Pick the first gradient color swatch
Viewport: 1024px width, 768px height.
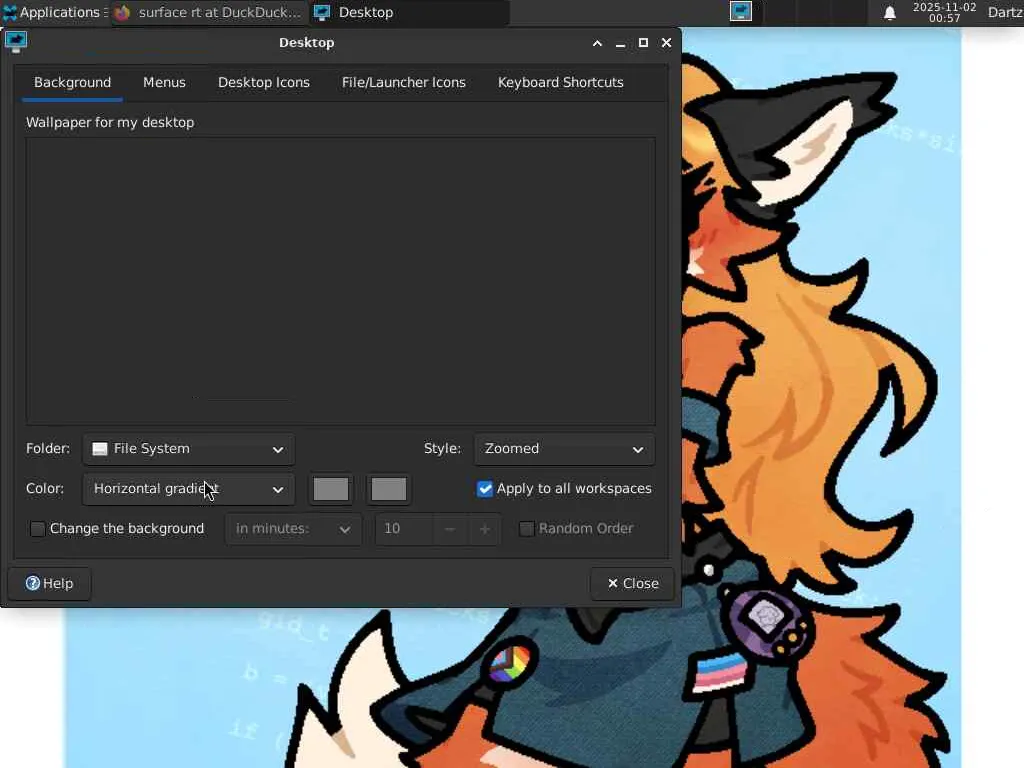click(x=331, y=489)
